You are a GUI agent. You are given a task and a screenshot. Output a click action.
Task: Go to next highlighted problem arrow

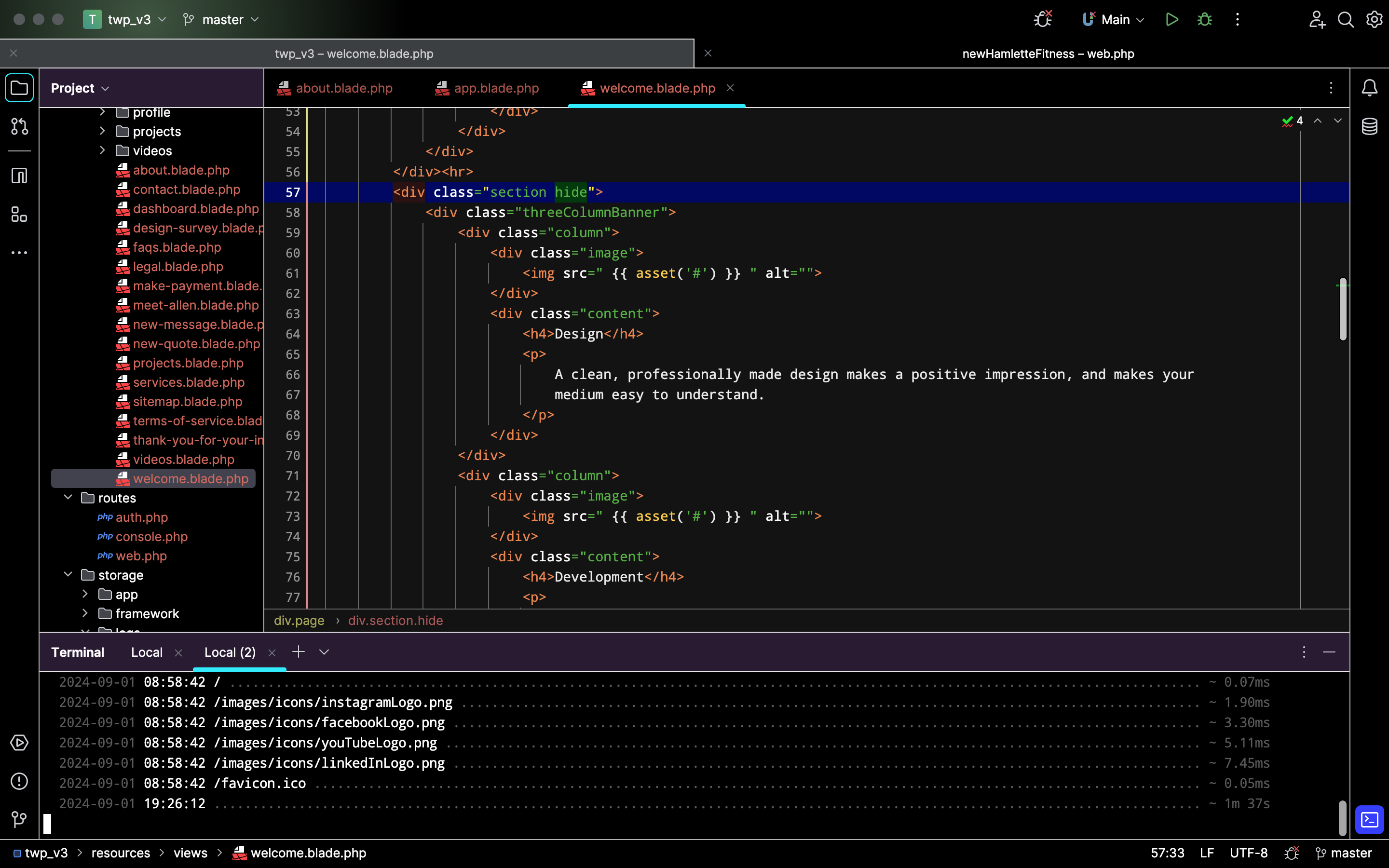pos(1338,121)
